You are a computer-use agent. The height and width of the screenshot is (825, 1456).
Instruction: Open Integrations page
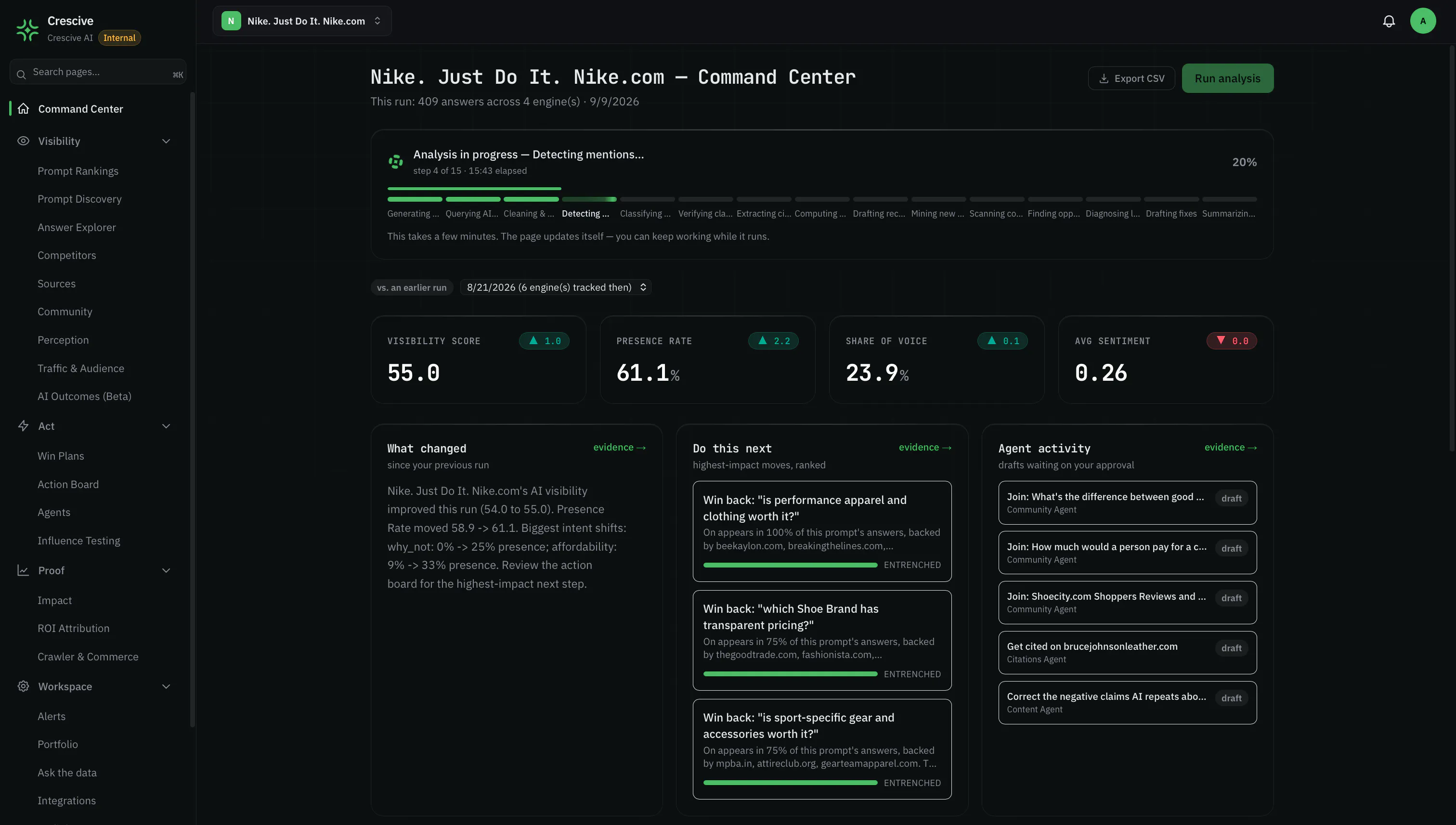click(66, 800)
